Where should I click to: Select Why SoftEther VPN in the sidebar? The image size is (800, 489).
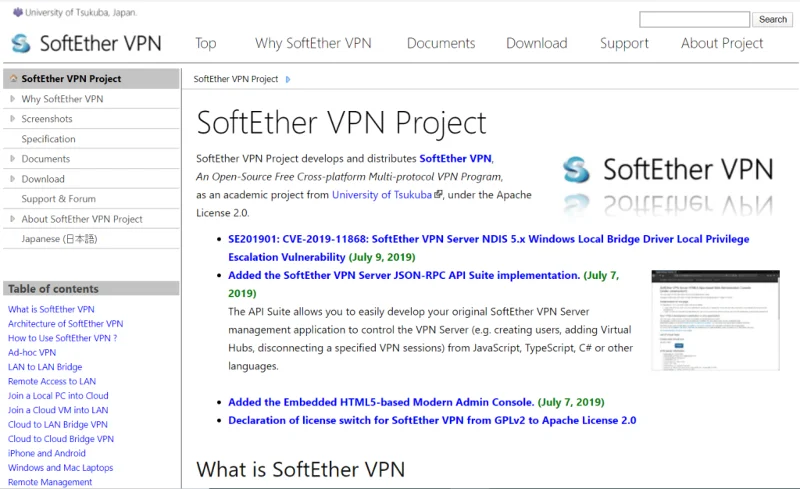tap(62, 99)
